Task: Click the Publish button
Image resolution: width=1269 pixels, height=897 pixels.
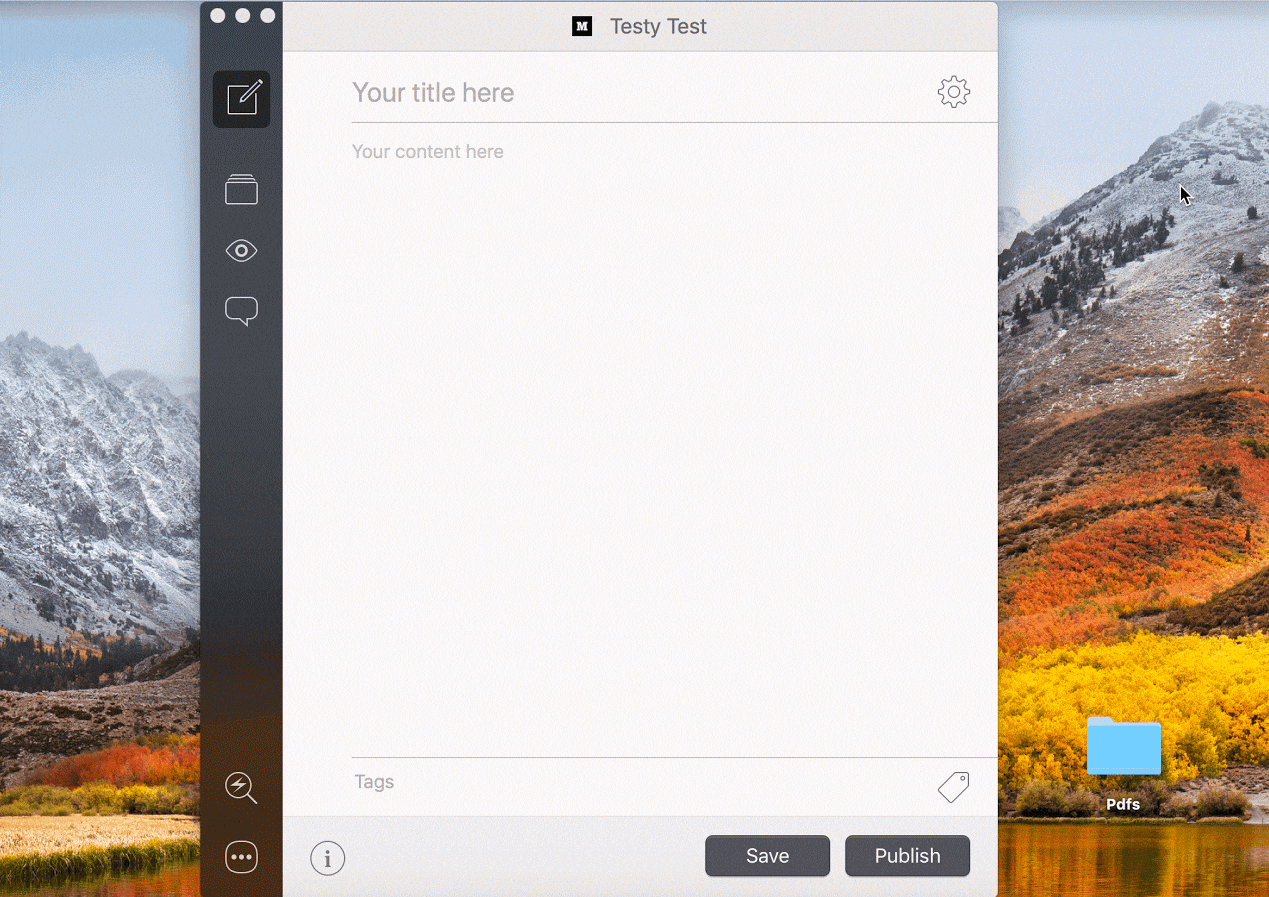Action: click(x=908, y=856)
